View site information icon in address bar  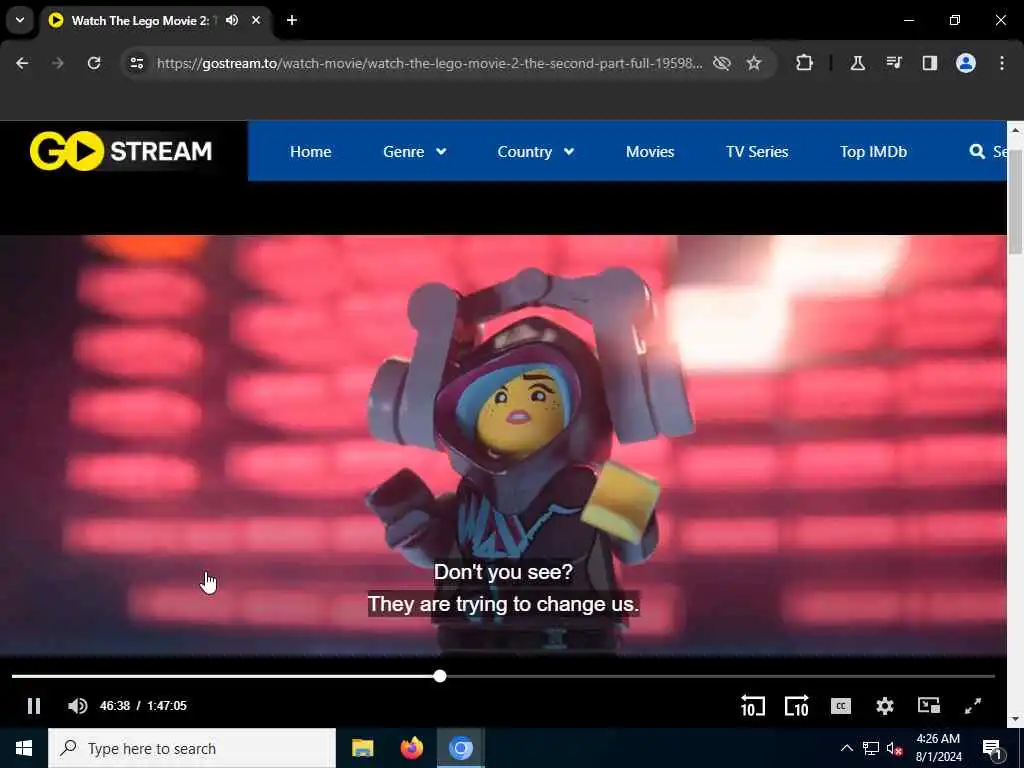point(136,63)
